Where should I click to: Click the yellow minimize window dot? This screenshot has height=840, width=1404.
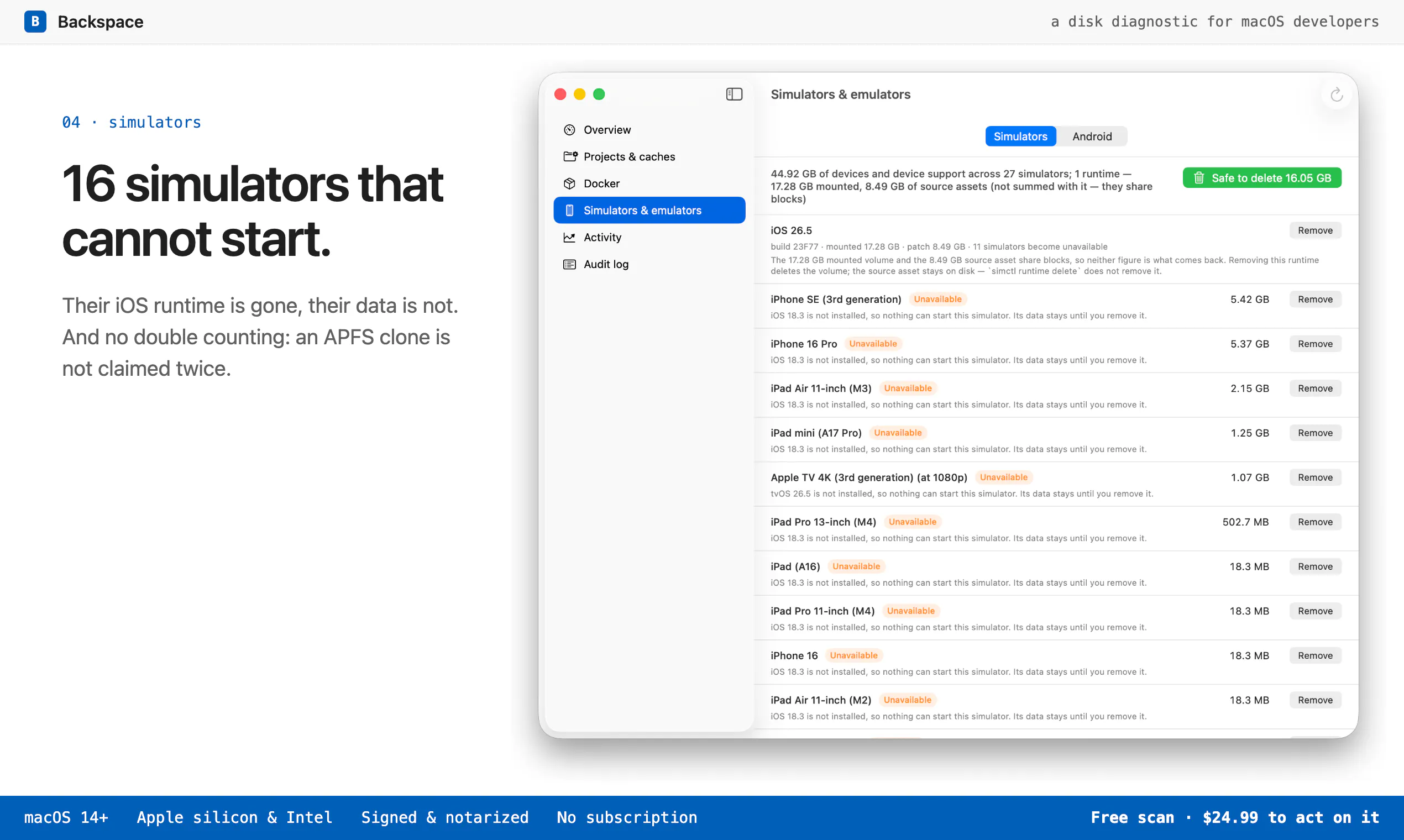tap(580, 94)
